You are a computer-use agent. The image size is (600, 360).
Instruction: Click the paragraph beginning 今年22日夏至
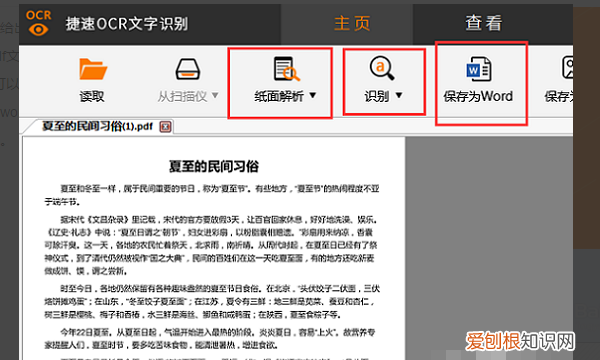coord(210,339)
